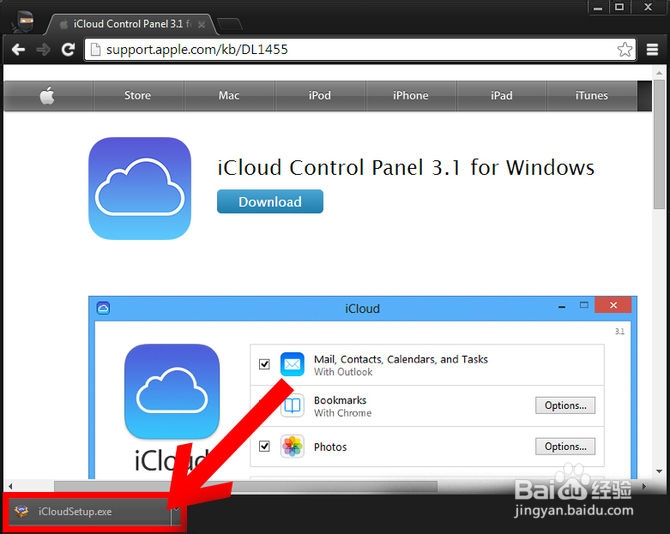Click the small iCloud icon in the panel title bar
This screenshot has width=670, height=534.
(103, 308)
